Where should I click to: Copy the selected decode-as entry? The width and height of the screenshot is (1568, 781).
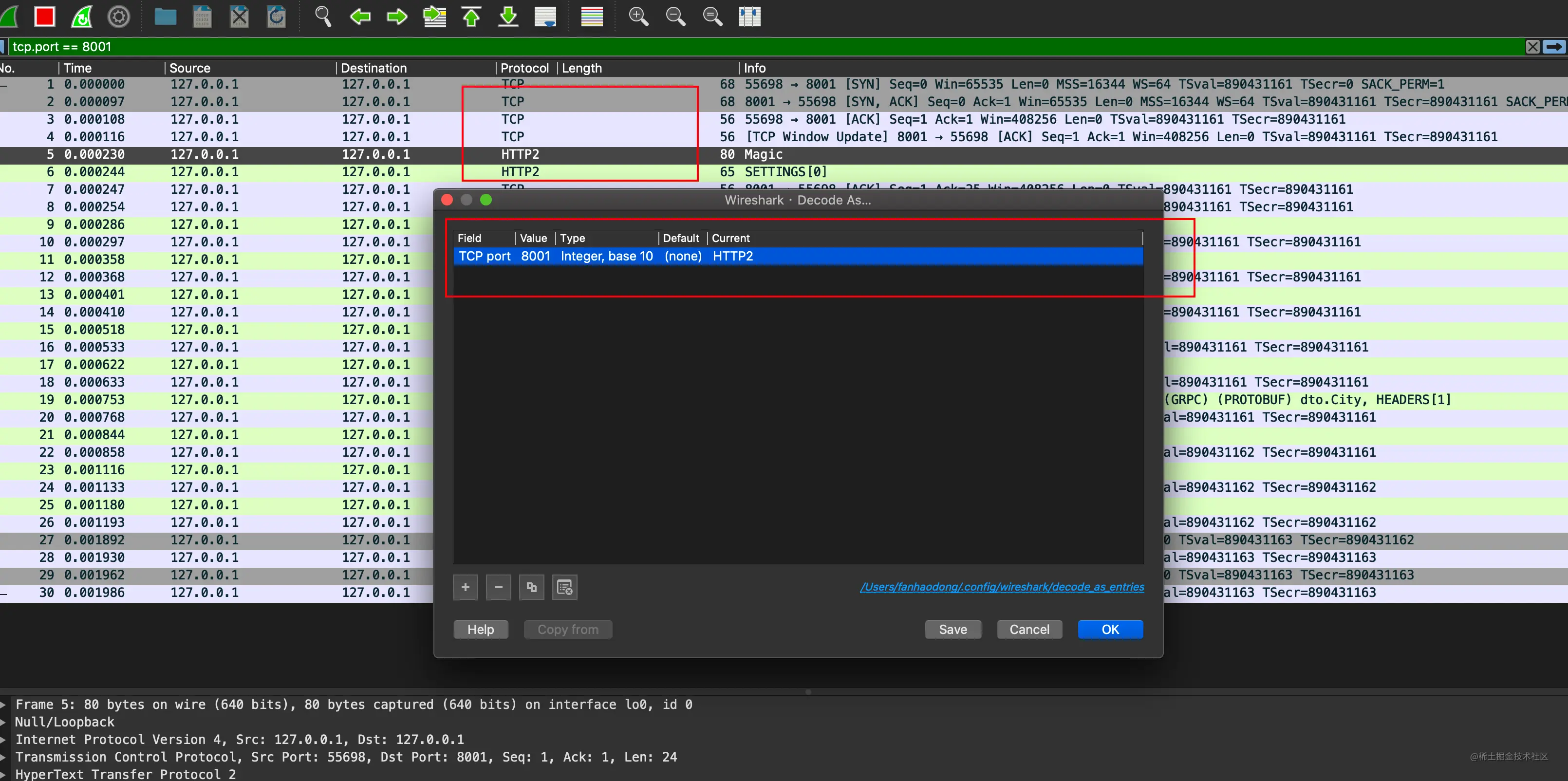(531, 587)
